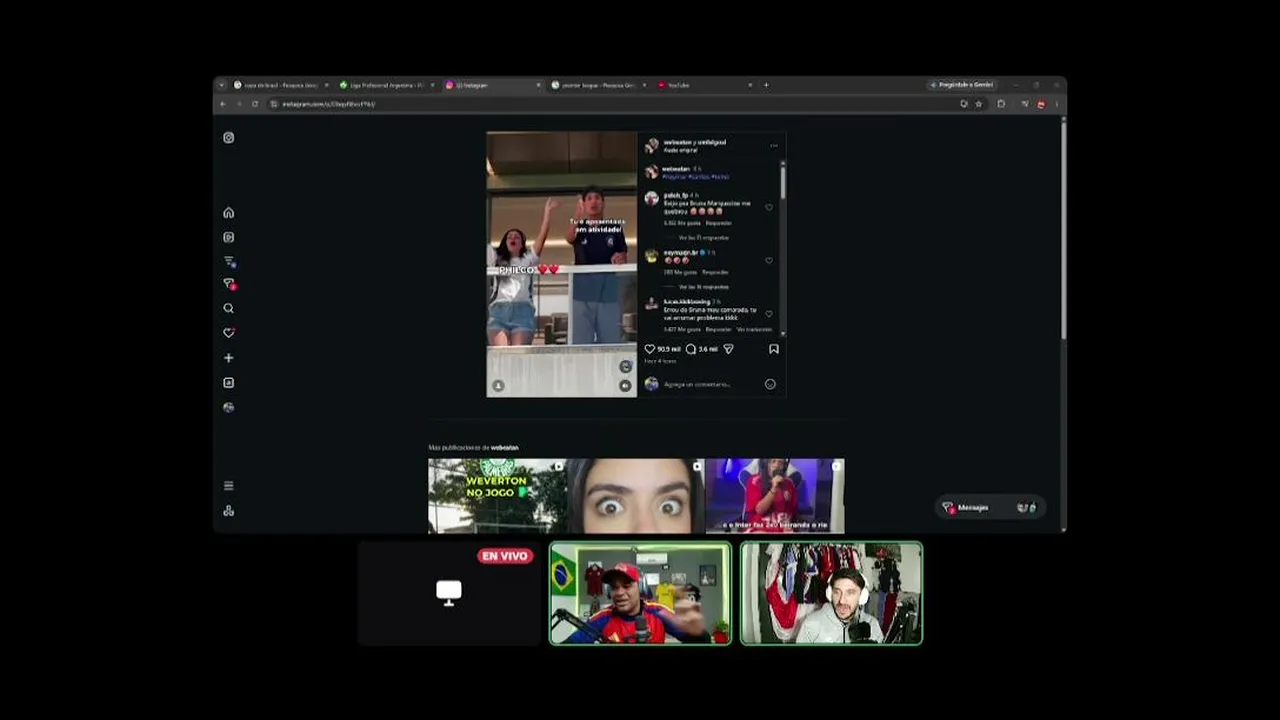Open Instagram search magnifier icon

tap(229, 309)
